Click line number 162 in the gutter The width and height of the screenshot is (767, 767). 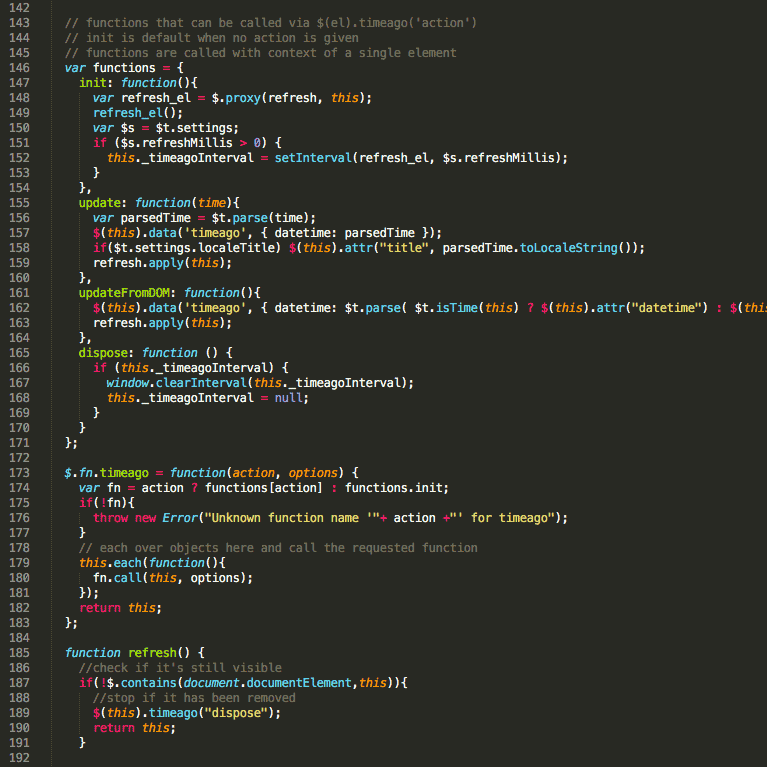tap(19, 308)
